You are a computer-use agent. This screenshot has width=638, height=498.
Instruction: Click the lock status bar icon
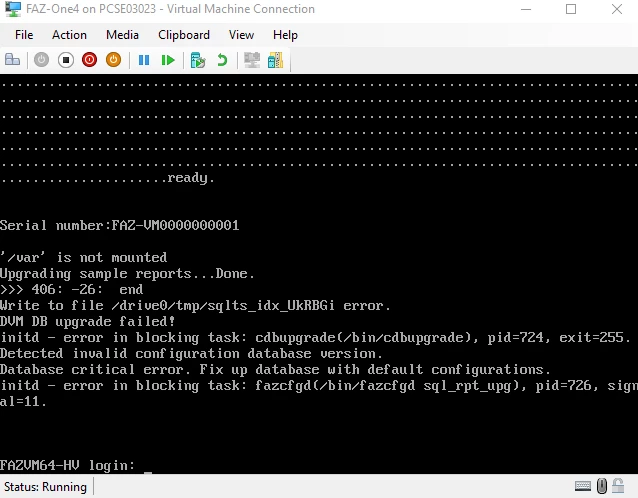pyautogui.click(x=618, y=486)
